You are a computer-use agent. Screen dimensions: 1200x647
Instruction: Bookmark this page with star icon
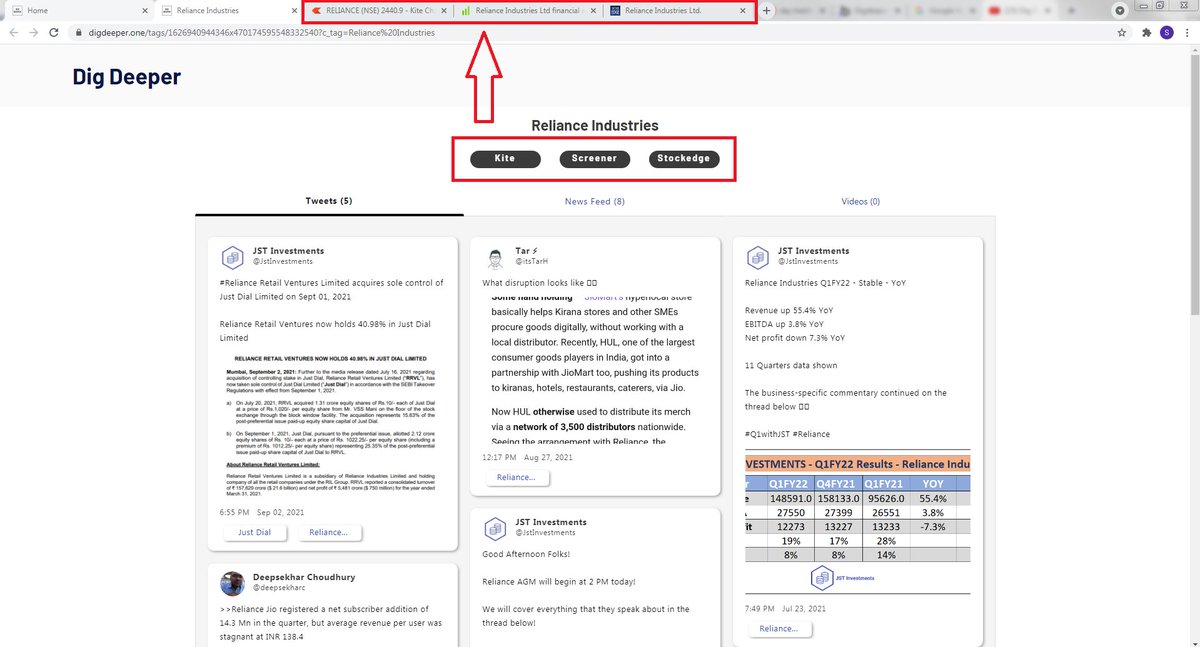pos(1122,32)
